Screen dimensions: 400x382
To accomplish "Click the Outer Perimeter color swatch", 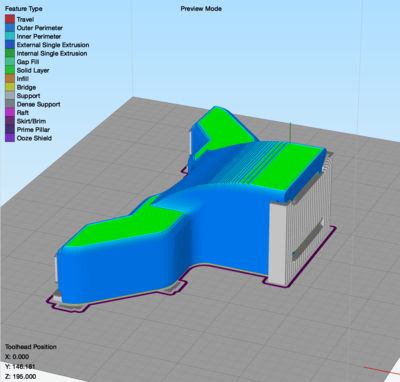I will (x=10, y=28).
